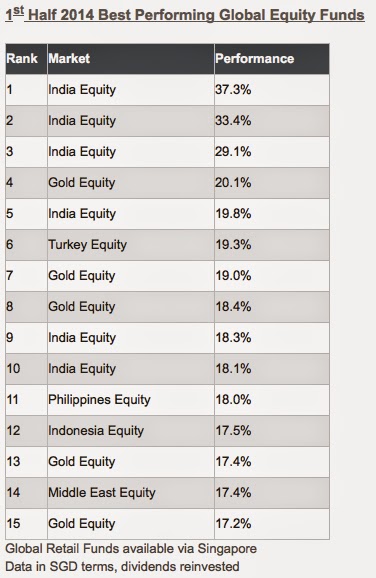
Task: Select the Turkey Equity market cell
Action: [130, 245]
